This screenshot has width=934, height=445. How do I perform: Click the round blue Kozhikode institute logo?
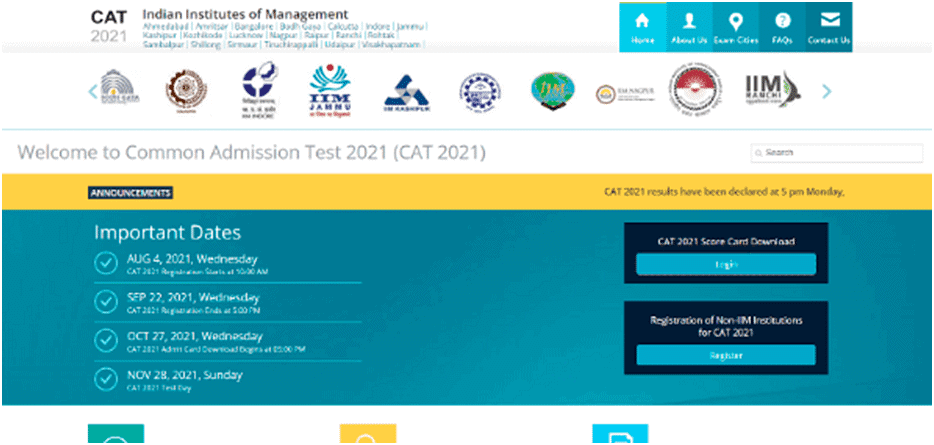[480, 92]
